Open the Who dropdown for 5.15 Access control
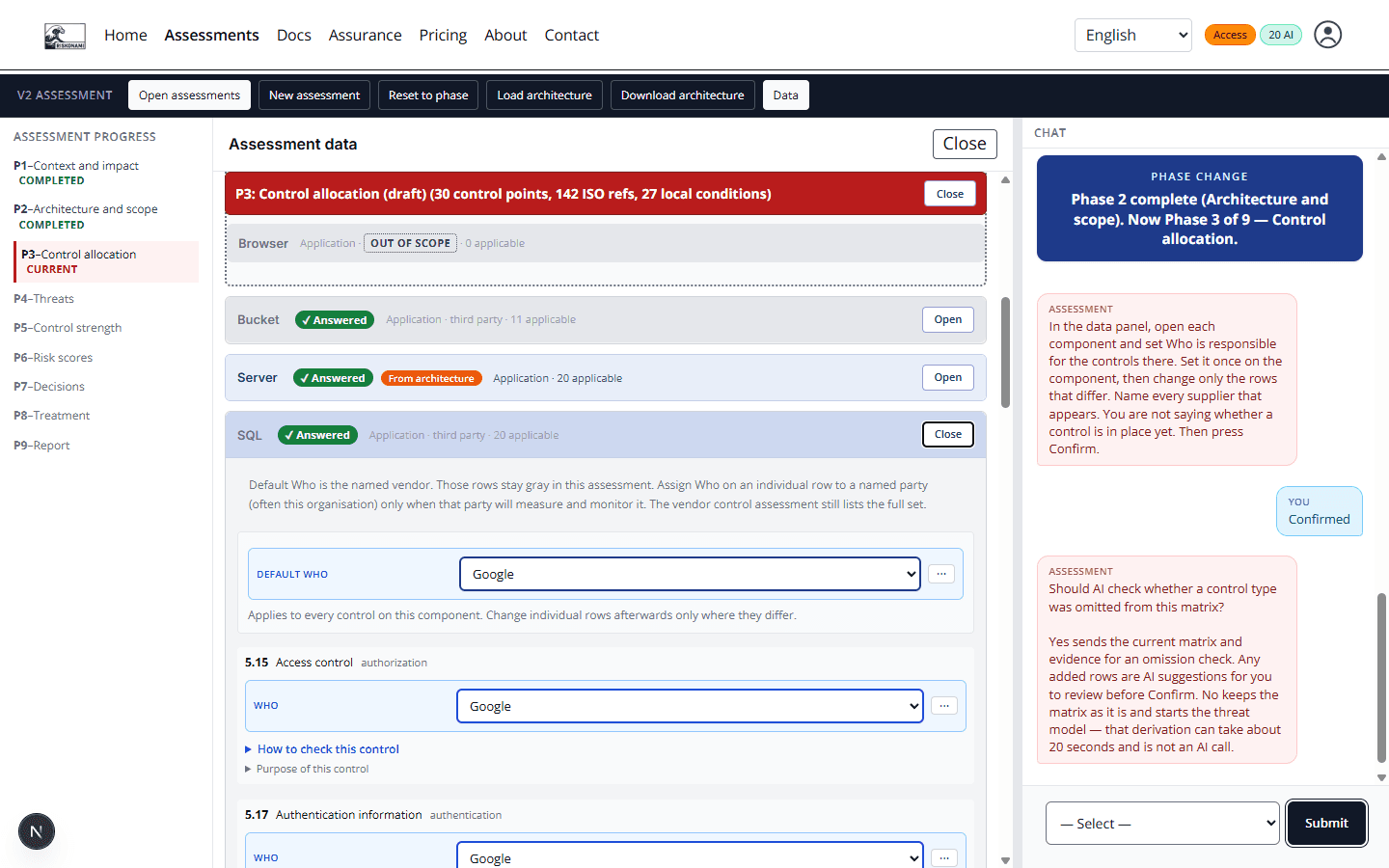1389x868 pixels. point(690,706)
